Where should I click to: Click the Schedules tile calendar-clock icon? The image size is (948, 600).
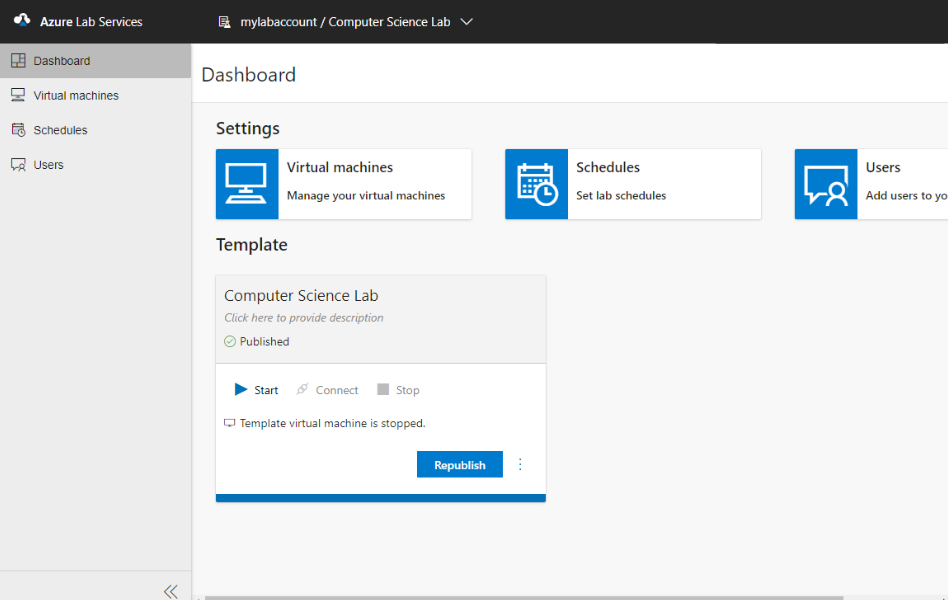[537, 184]
